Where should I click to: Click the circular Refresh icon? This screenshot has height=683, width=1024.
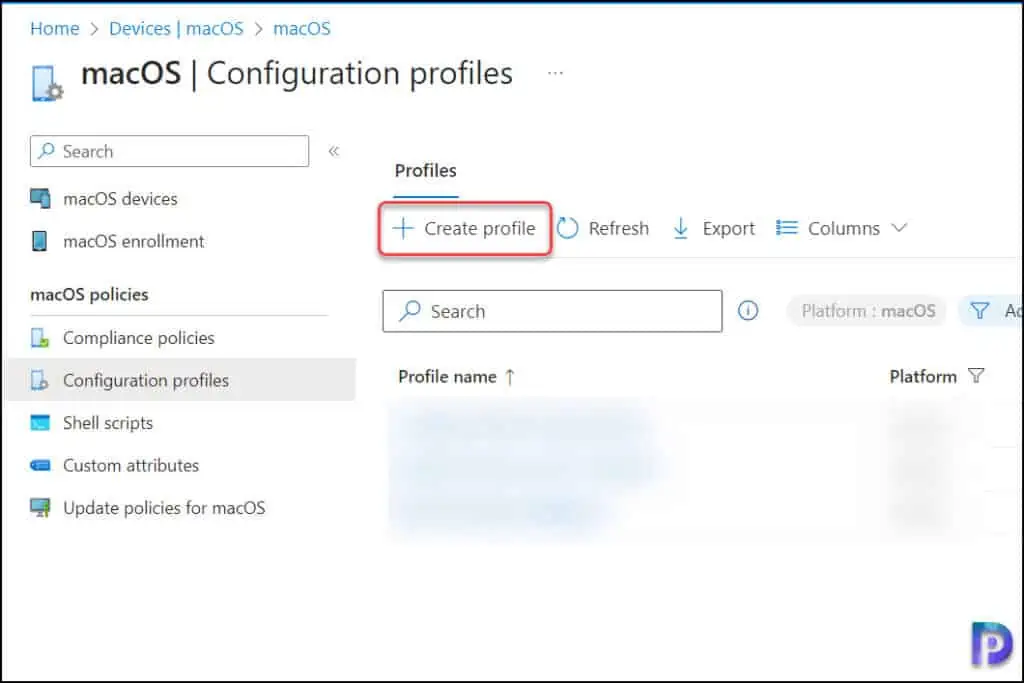[x=568, y=229]
